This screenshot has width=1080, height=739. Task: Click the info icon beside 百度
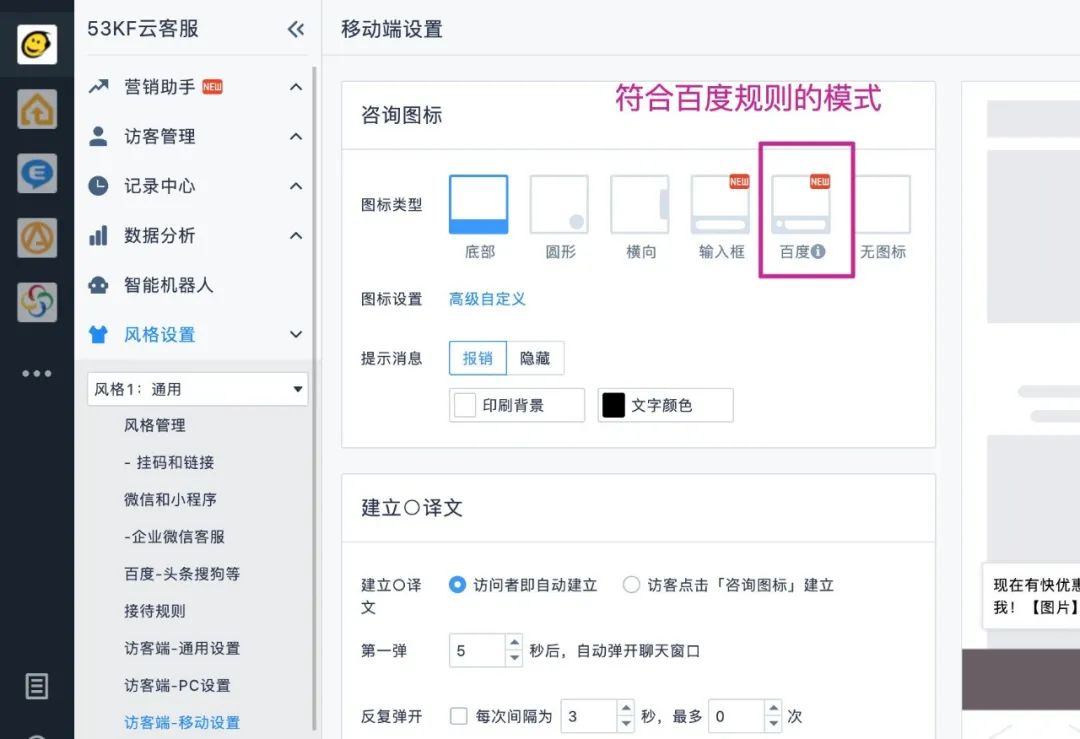[x=818, y=251]
